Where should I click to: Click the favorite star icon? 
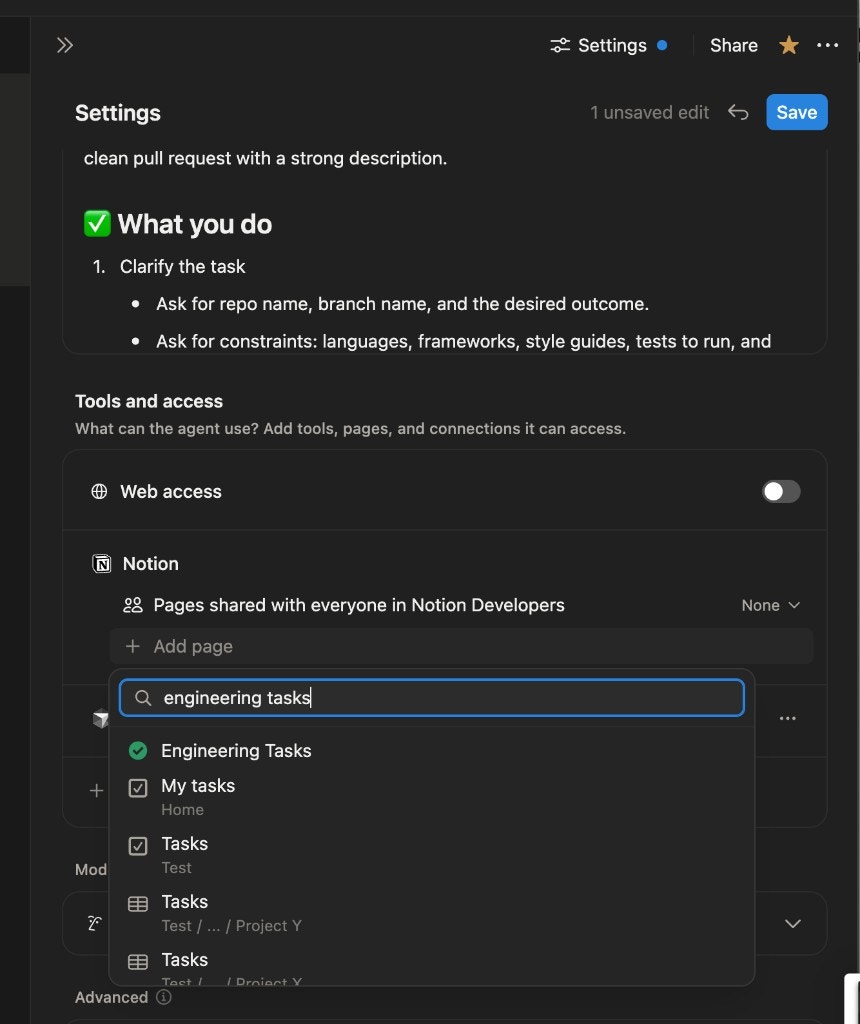pos(788,45)
